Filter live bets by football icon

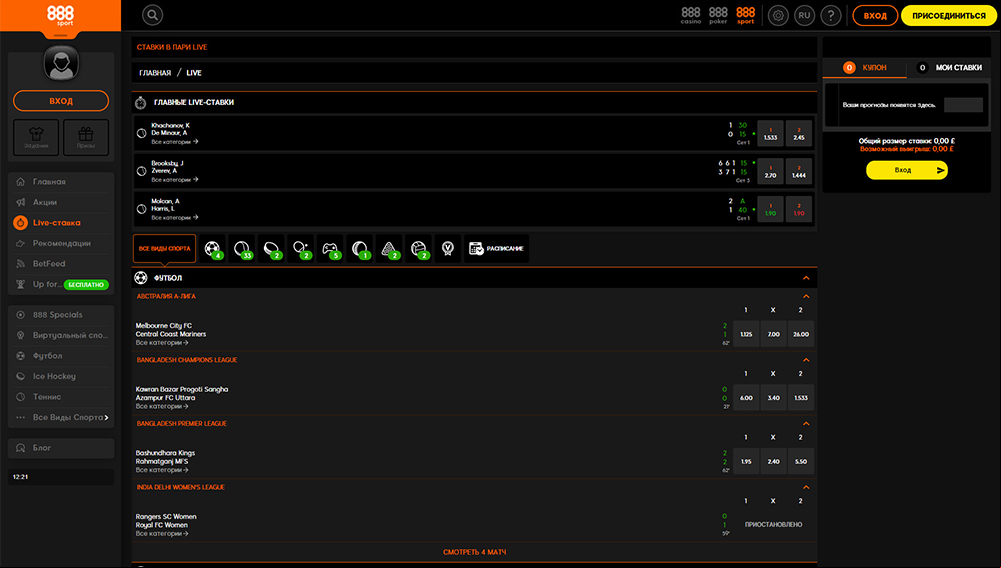(x=212, y=248)
